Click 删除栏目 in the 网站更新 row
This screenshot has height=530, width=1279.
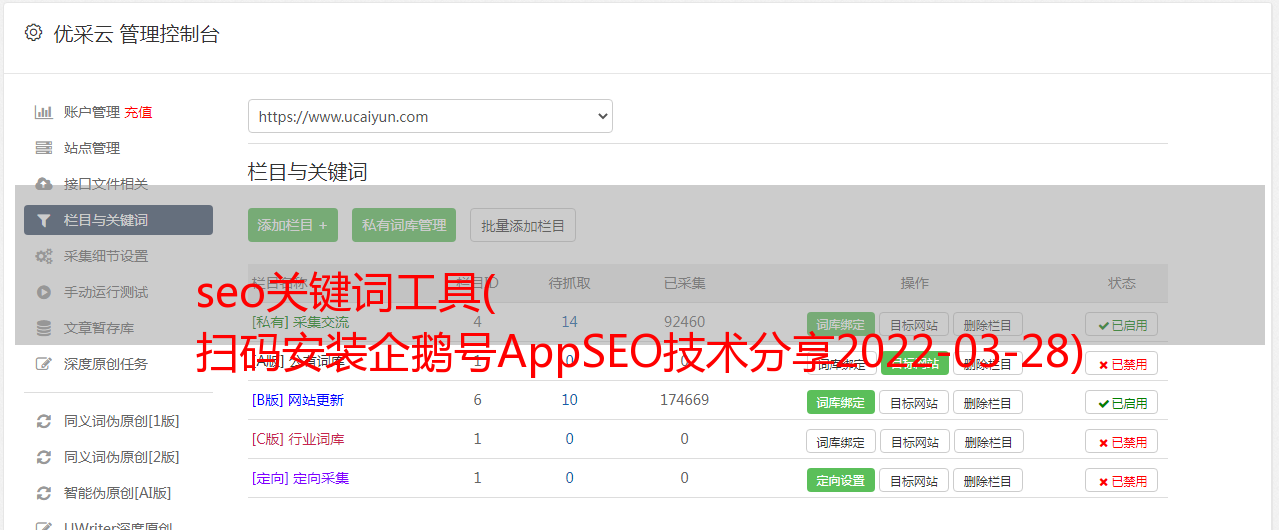(x=988, y=402)
